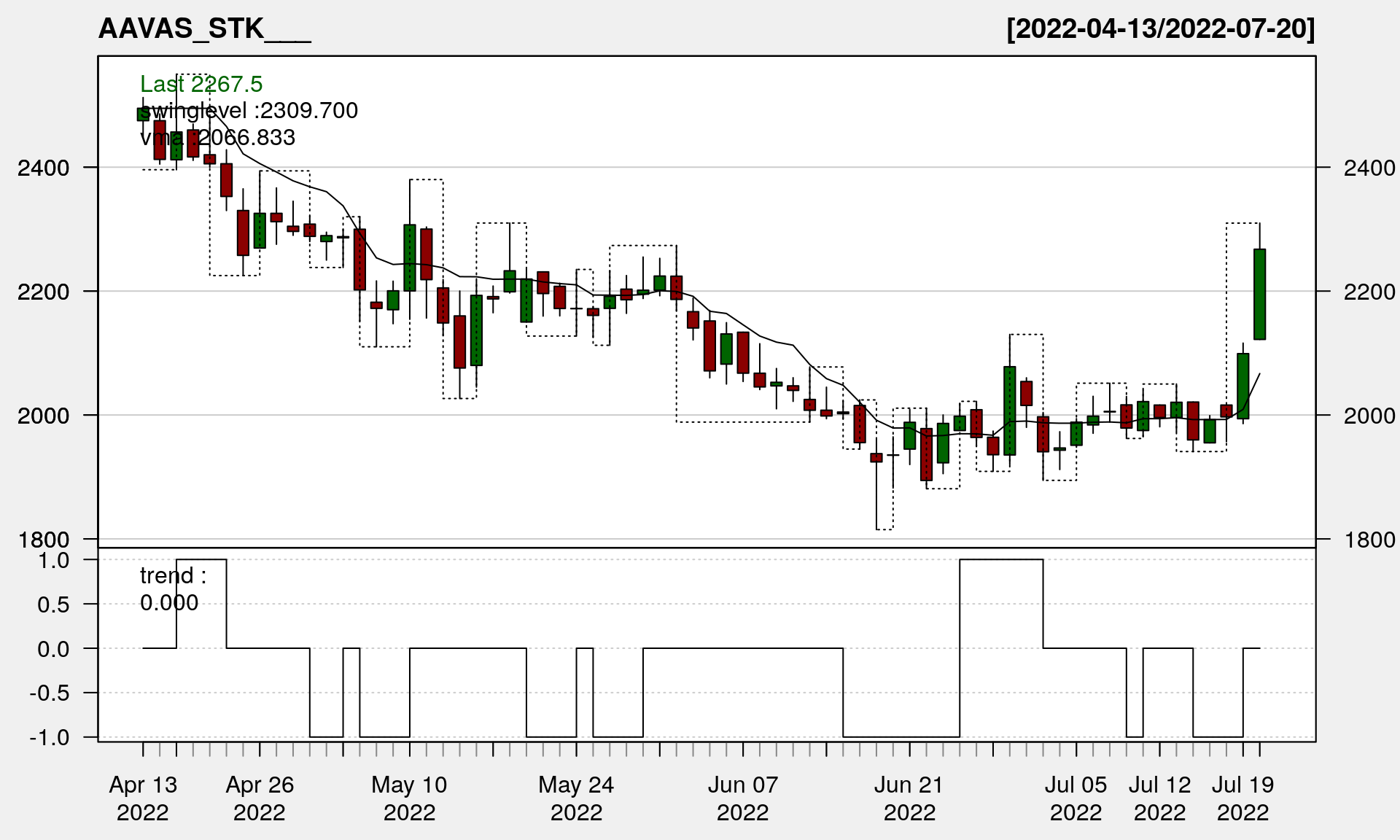This screenshot has width=1400, height=840.
Task: Click the vma 2066.833 label
Action: [218, 138]
